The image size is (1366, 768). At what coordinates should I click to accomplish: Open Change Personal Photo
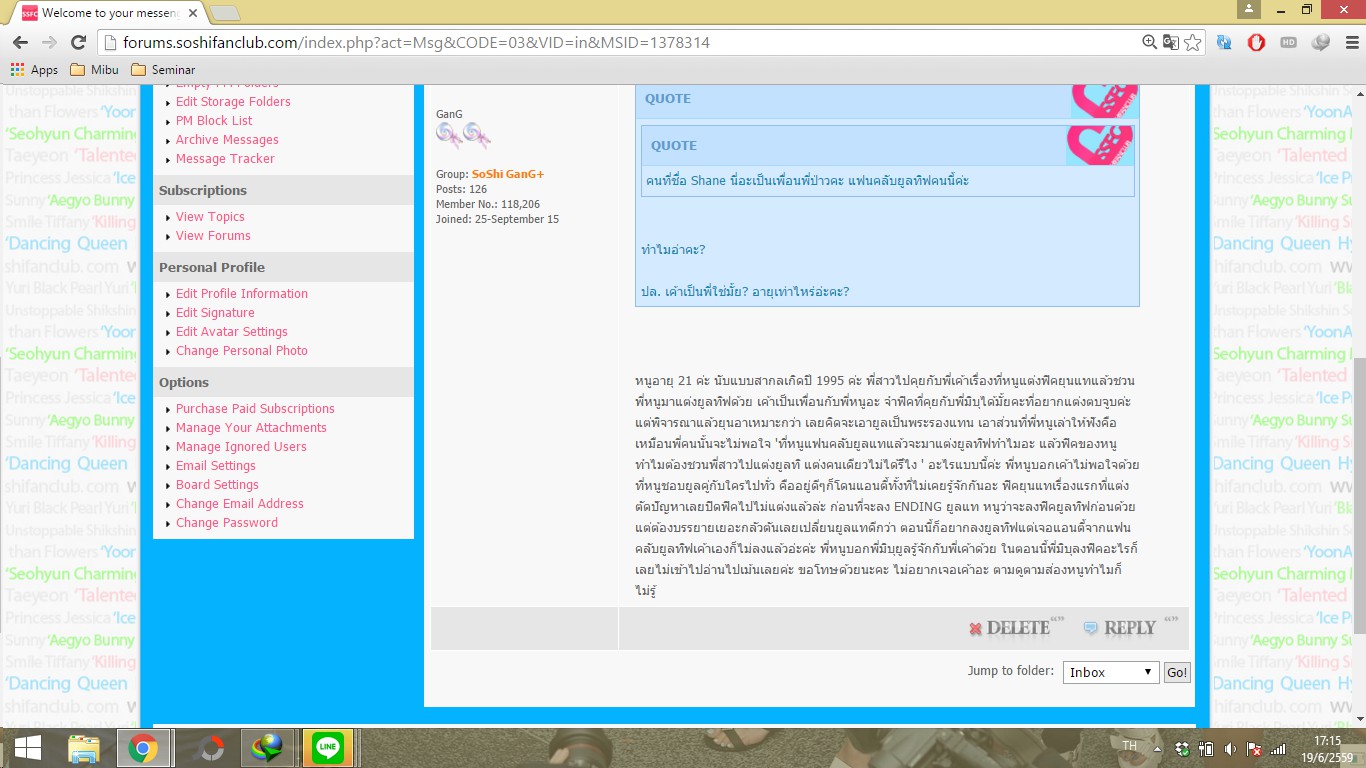click(x=242, y=351)
